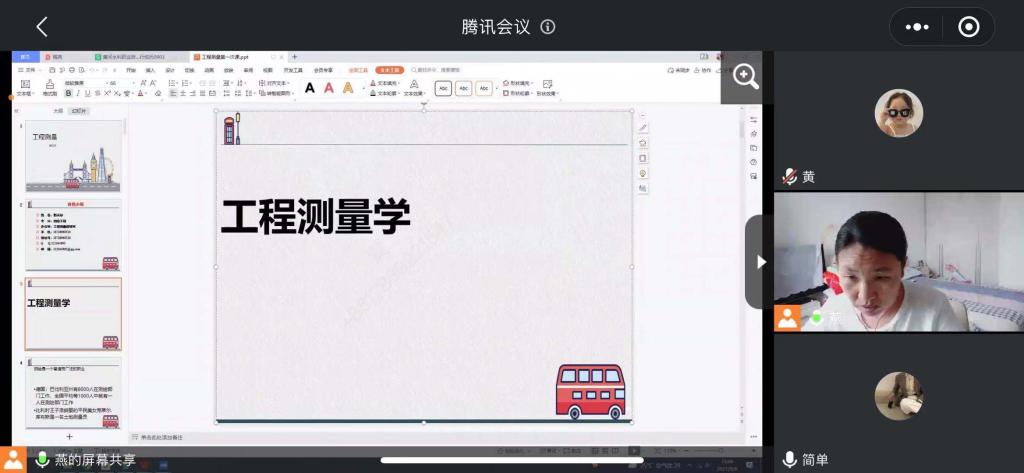Tap the circular target icon at top right
Image resolution: width=1024 pixels, height=473 pixels.
[968, 27]
